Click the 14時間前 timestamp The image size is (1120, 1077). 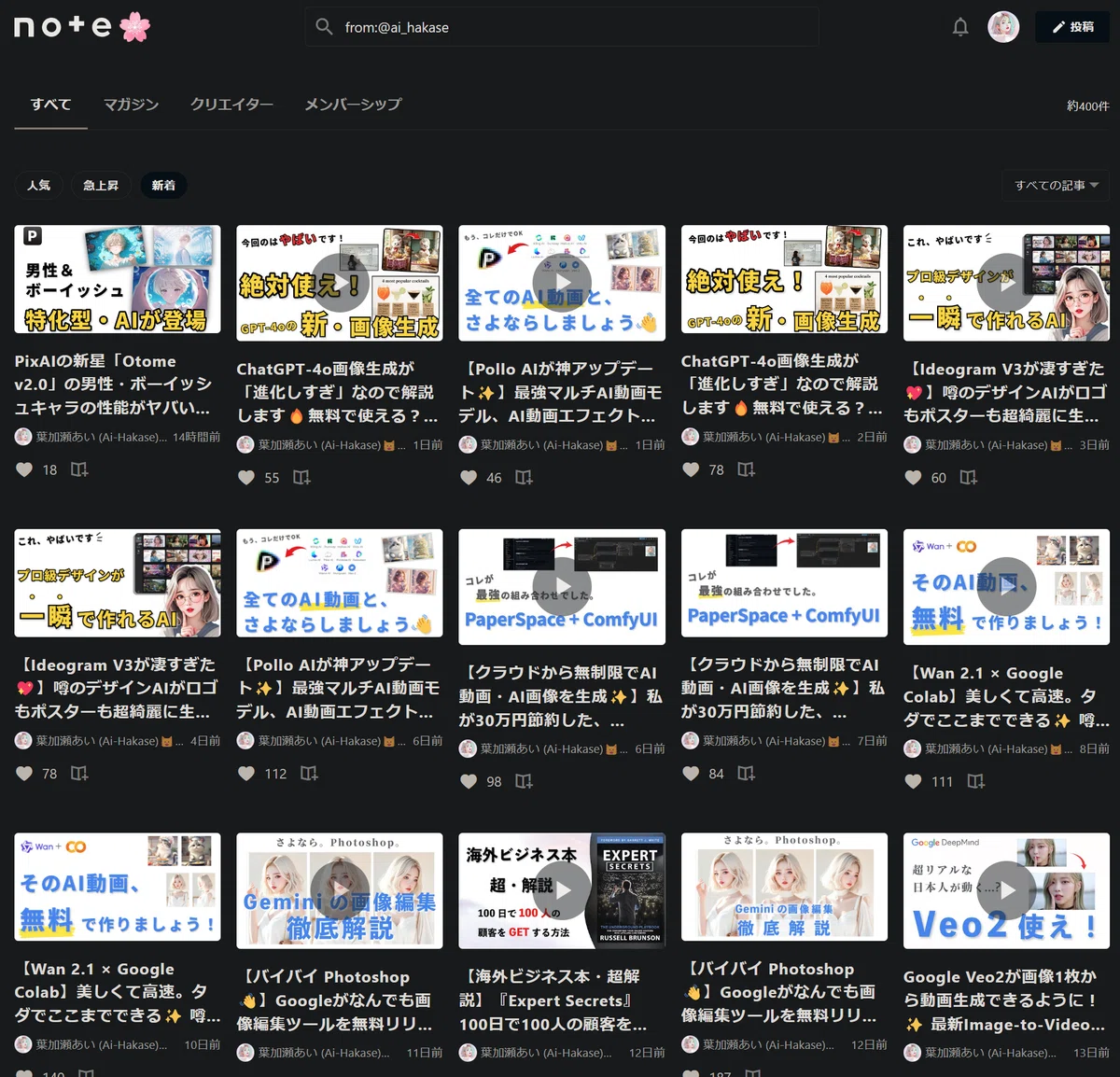tap(197, 437)
